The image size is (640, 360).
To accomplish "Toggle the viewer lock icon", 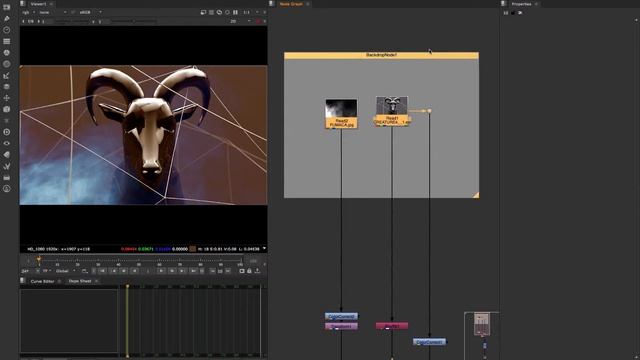I will click(x=249, y=271).
